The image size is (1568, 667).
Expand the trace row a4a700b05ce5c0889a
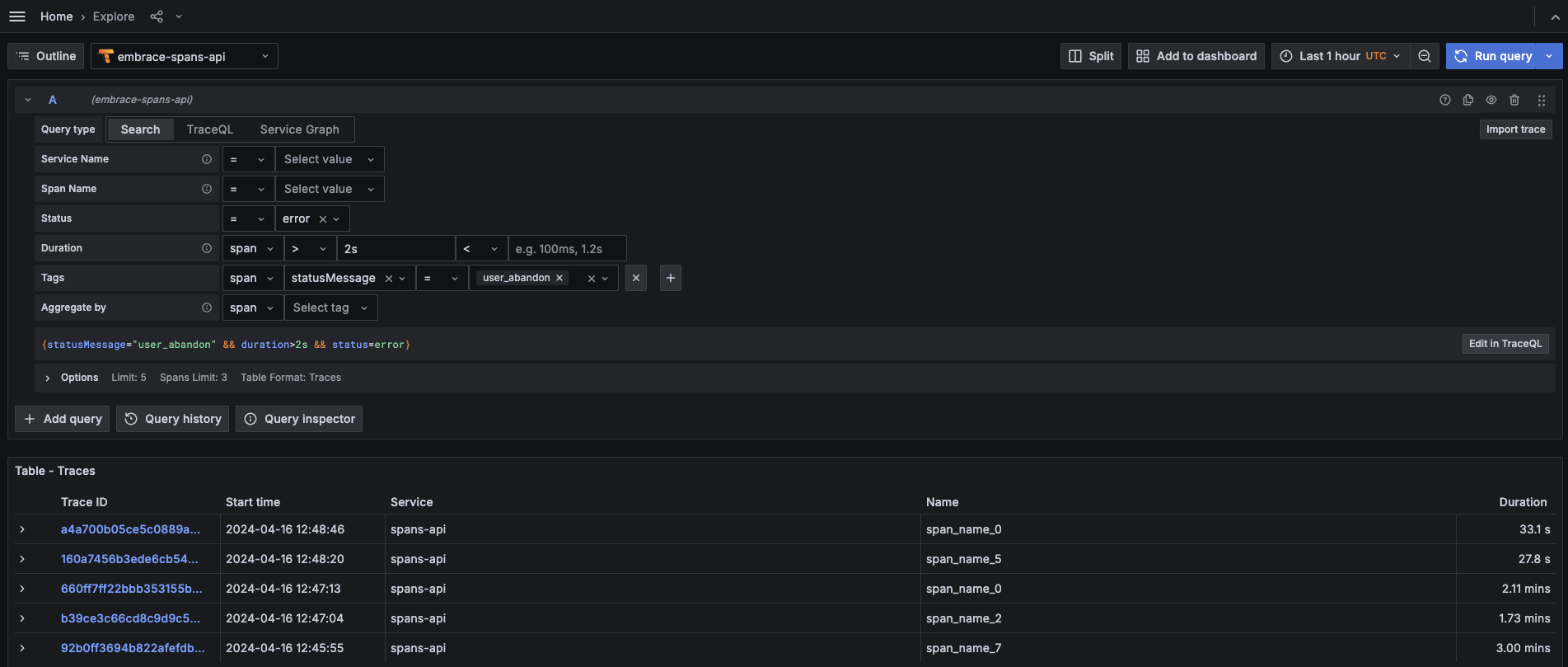pos(22,529)
